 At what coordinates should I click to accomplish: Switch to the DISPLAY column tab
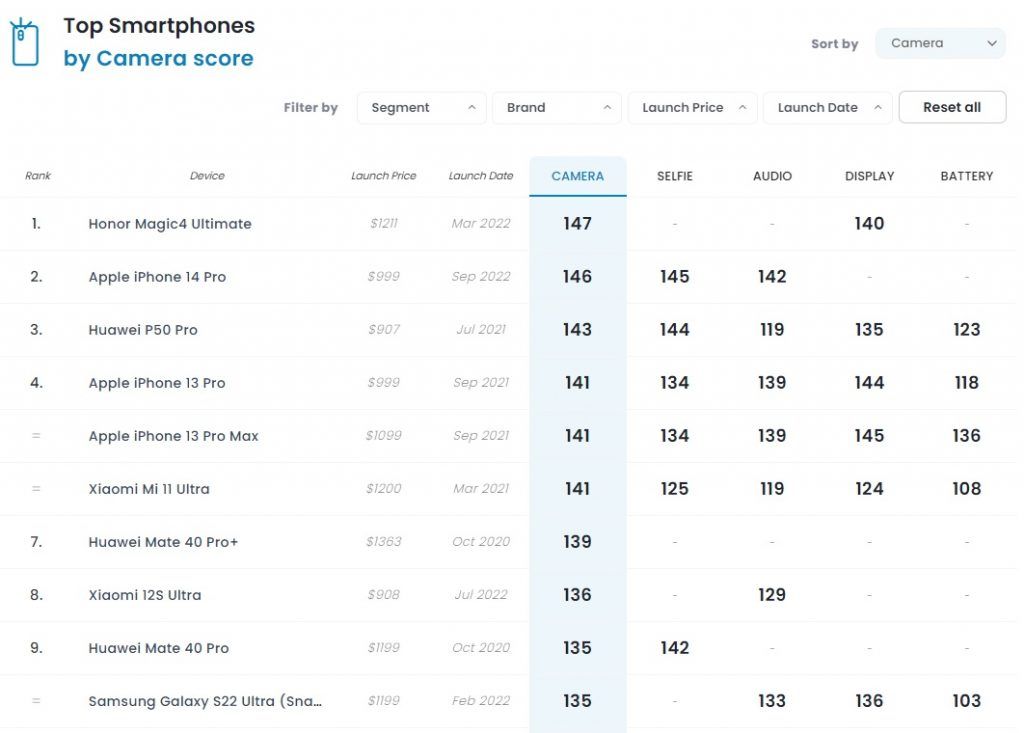pos(869,176)
